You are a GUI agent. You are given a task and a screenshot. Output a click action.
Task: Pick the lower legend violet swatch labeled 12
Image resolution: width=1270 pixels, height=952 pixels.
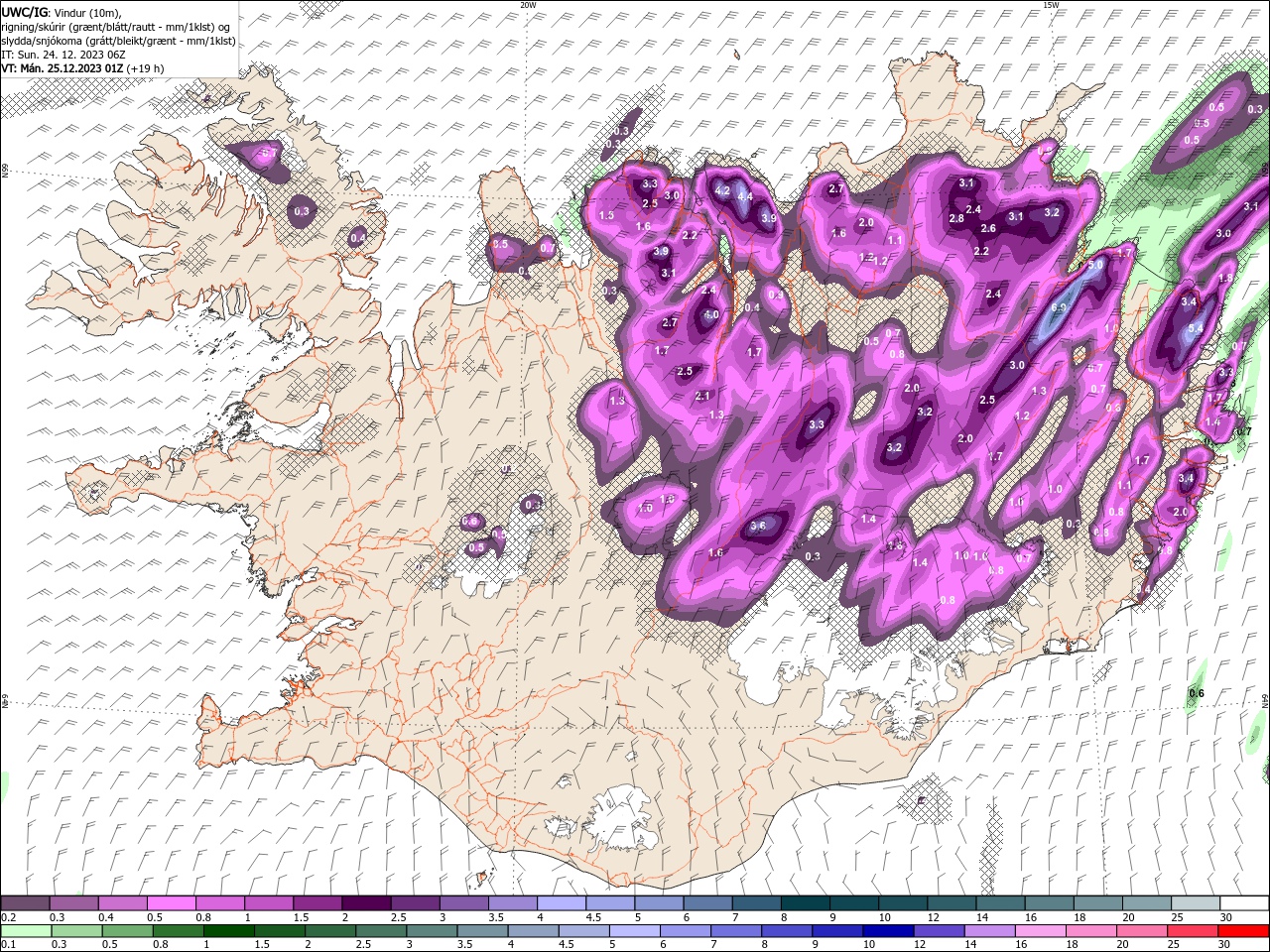[x=940, y=930]
